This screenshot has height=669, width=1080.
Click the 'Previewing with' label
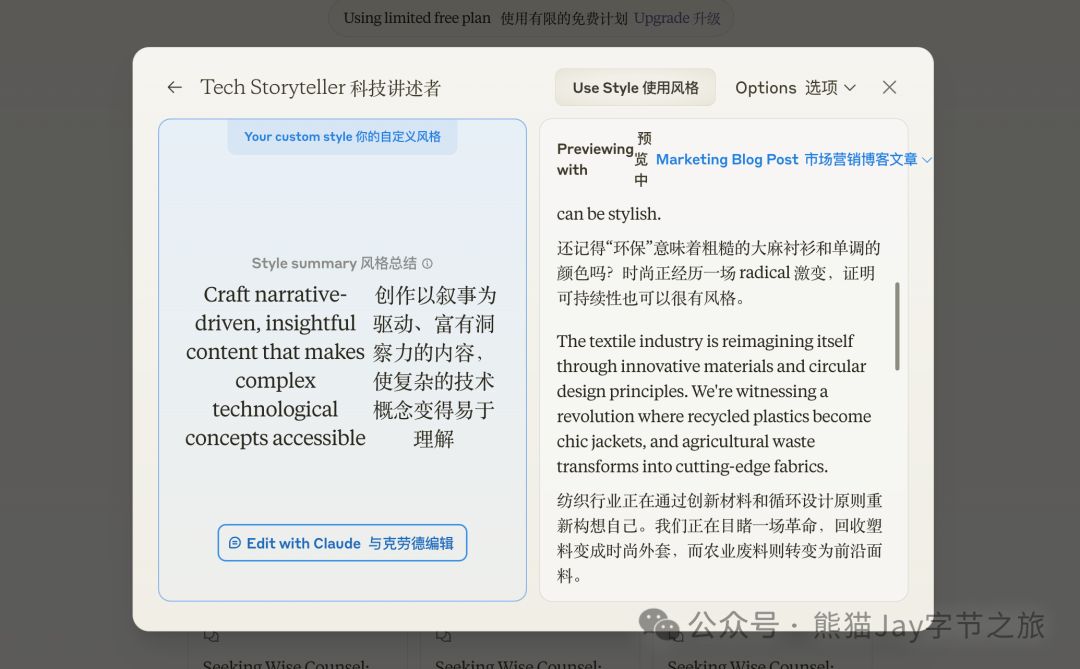point(594,159)
